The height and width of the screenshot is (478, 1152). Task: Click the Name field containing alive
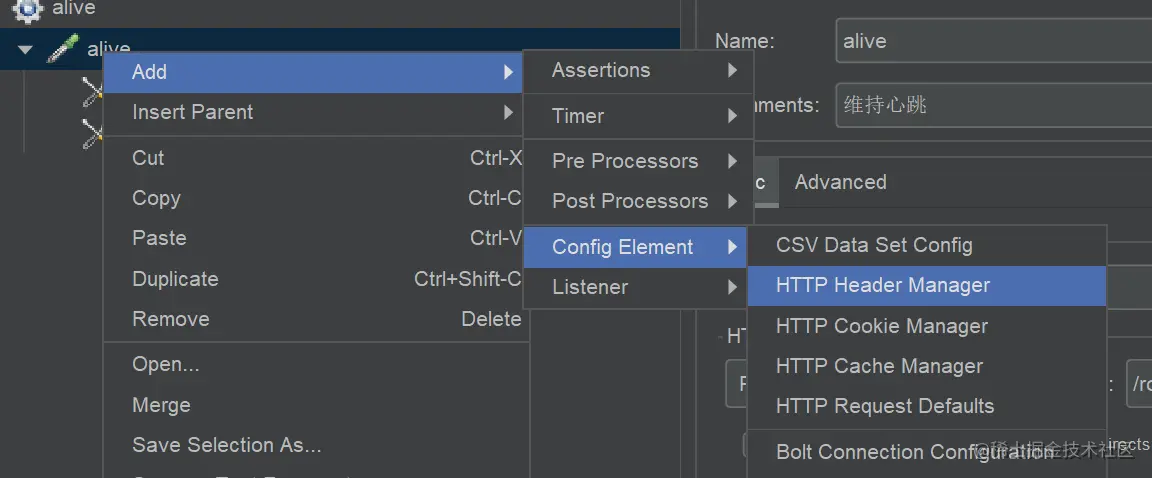[x=990, y=41]
